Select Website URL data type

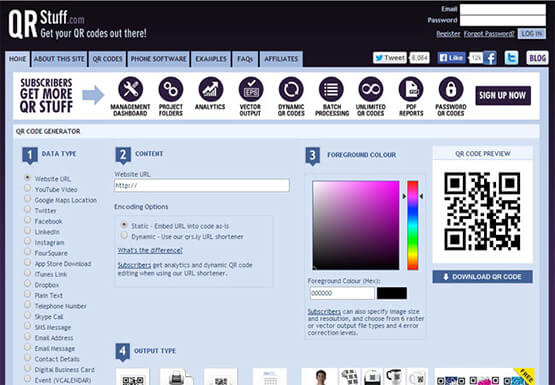pyautogui.click(x=28, y=178)
